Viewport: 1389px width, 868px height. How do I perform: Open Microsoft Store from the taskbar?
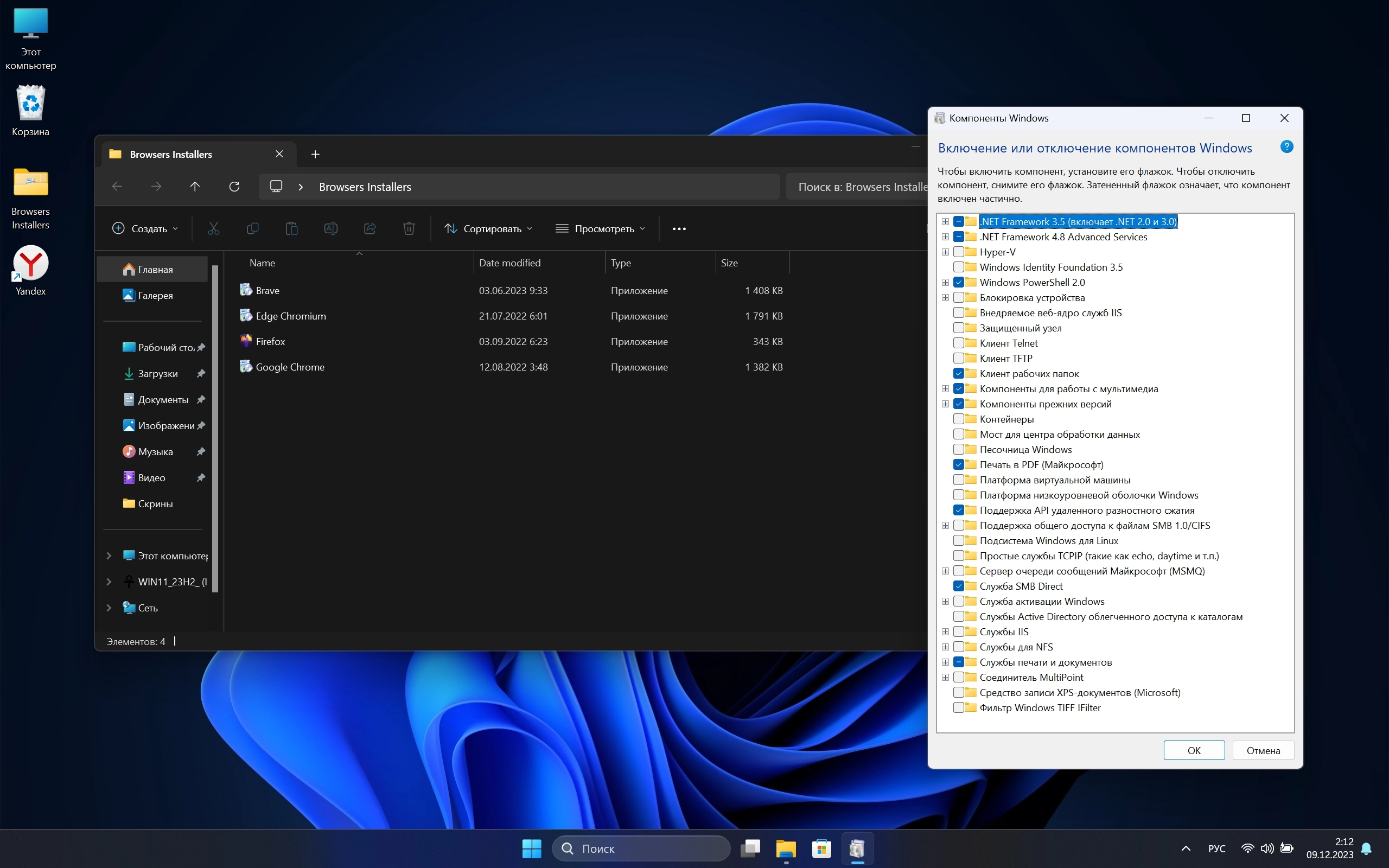pos(821,848)
